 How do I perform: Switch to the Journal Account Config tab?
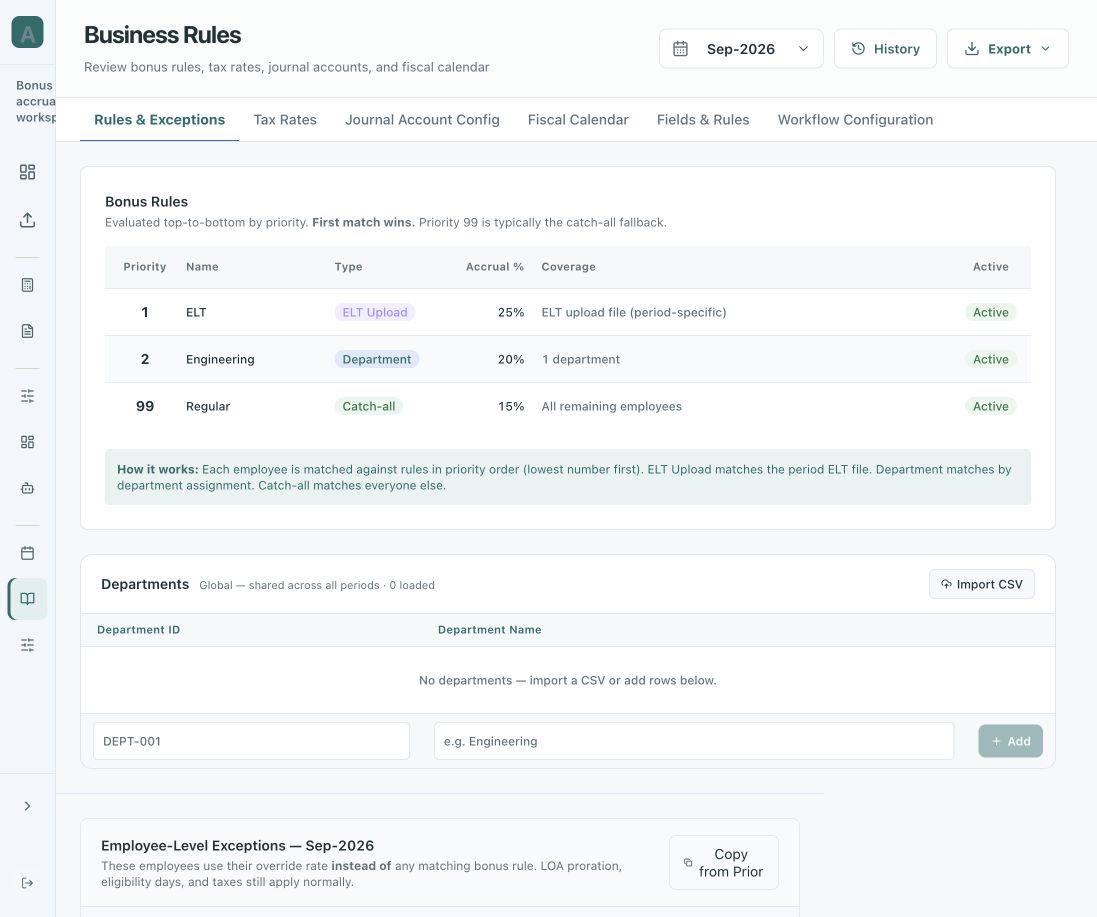pos(422,120)
